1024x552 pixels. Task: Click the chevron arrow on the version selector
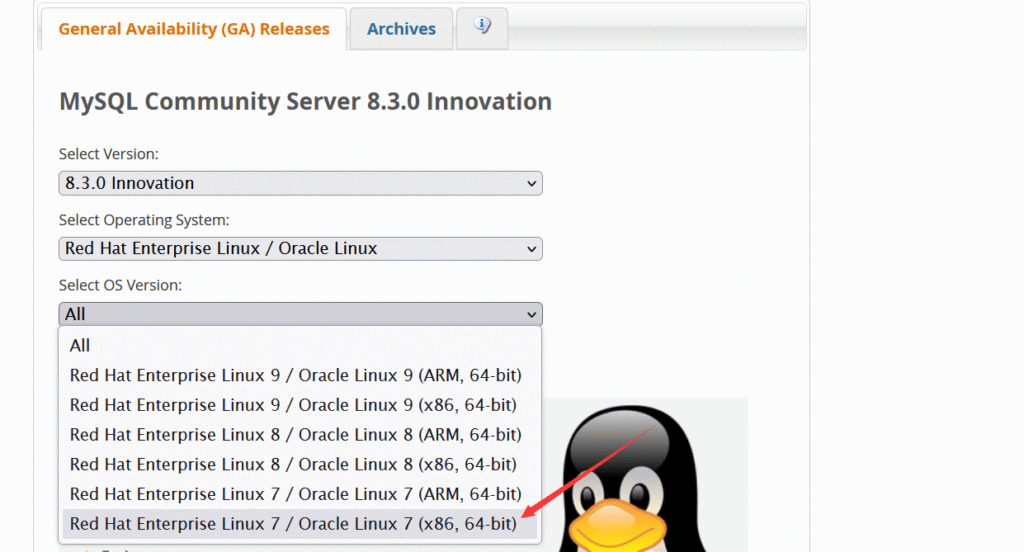click(530, 184)
